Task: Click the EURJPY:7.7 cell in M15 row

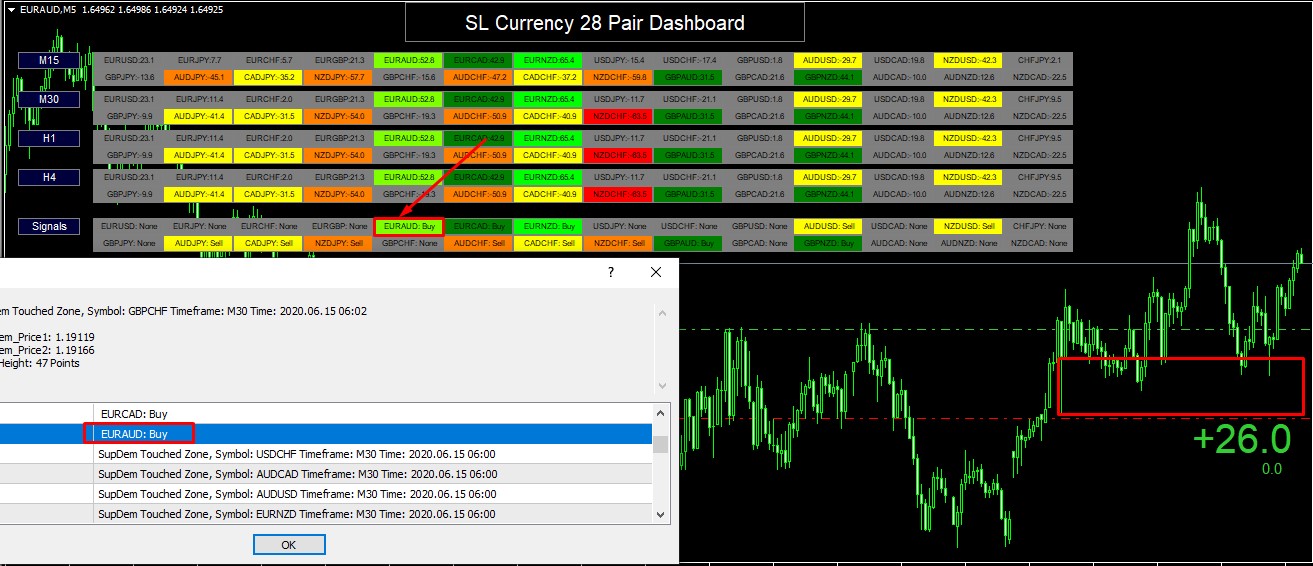Action: pos(198,61)
